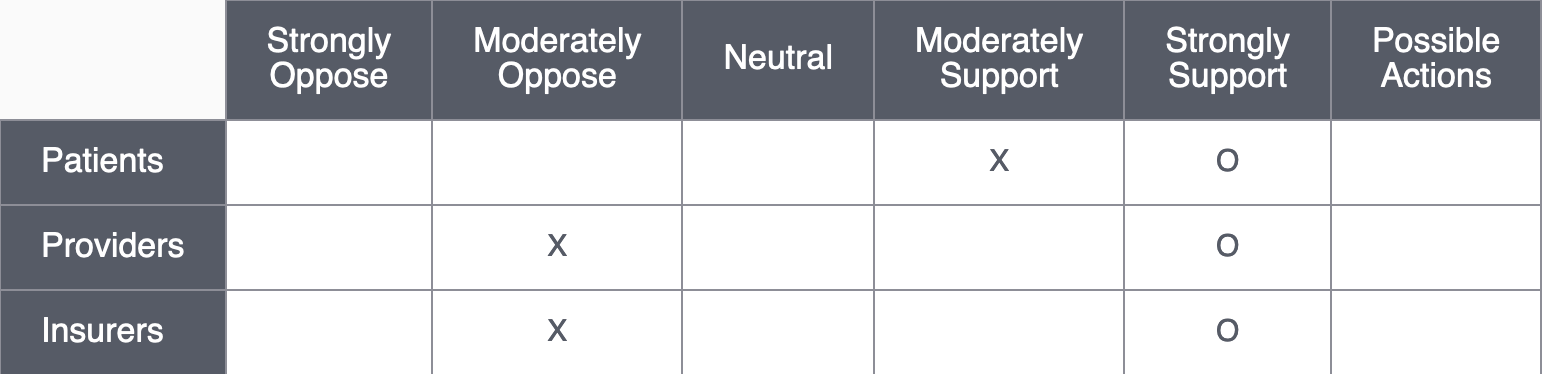1542x374 pixels.
Task: Click the X in the Insurers row
Action: coord(557,331)
